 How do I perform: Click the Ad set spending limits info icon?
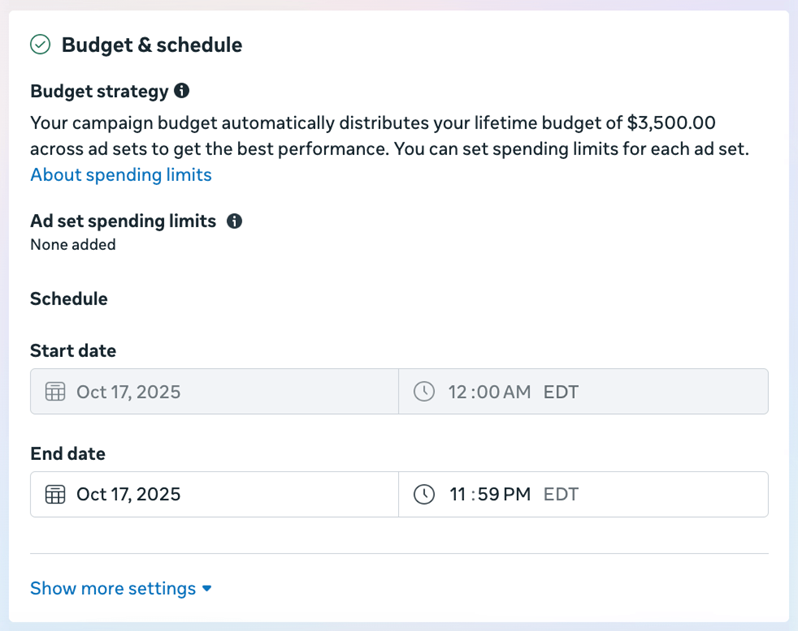pos(234,221)
